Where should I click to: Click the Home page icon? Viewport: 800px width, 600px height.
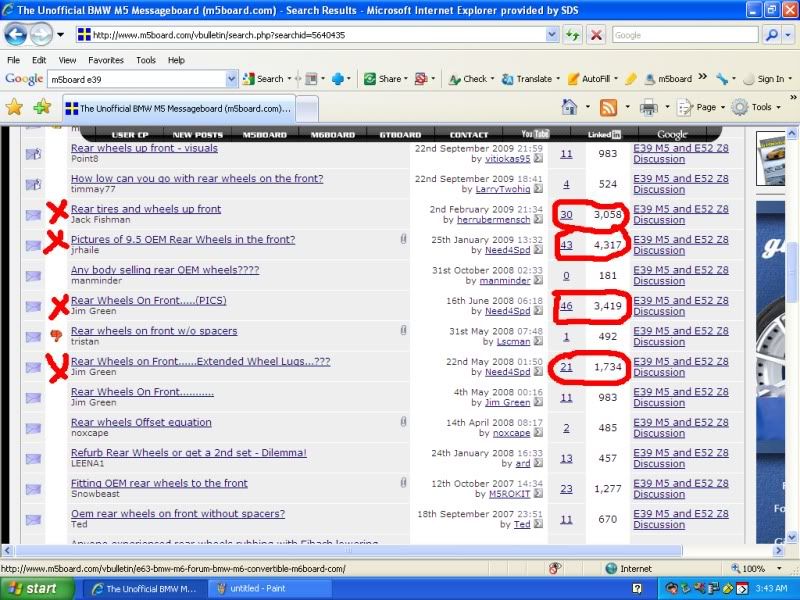coord(569,107)
